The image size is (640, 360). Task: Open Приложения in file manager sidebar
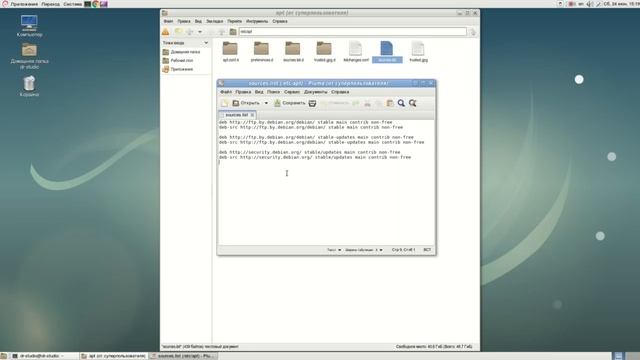point(178,69)
